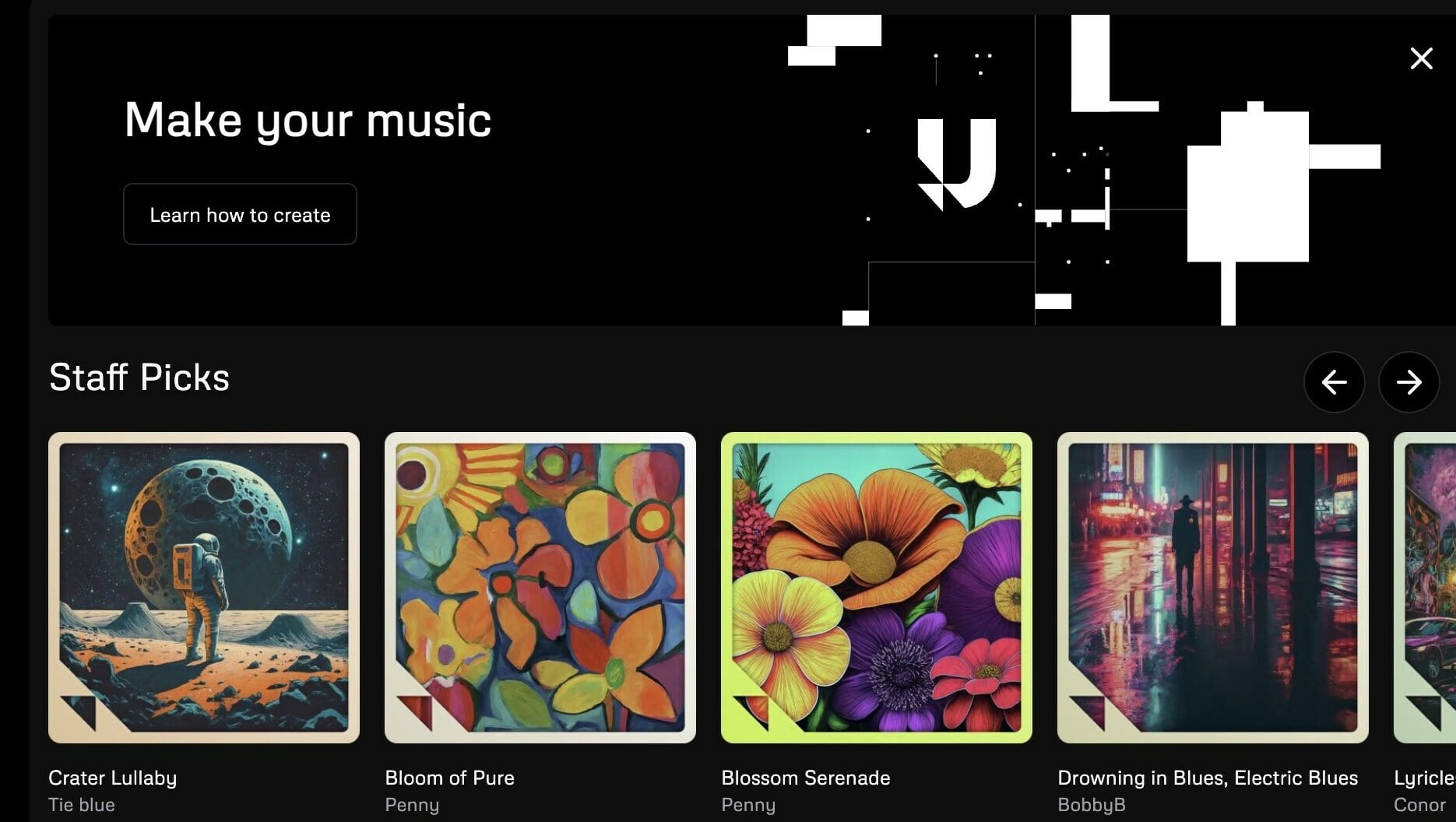Visit the BobbyB artist profile

click(1092, 805)
